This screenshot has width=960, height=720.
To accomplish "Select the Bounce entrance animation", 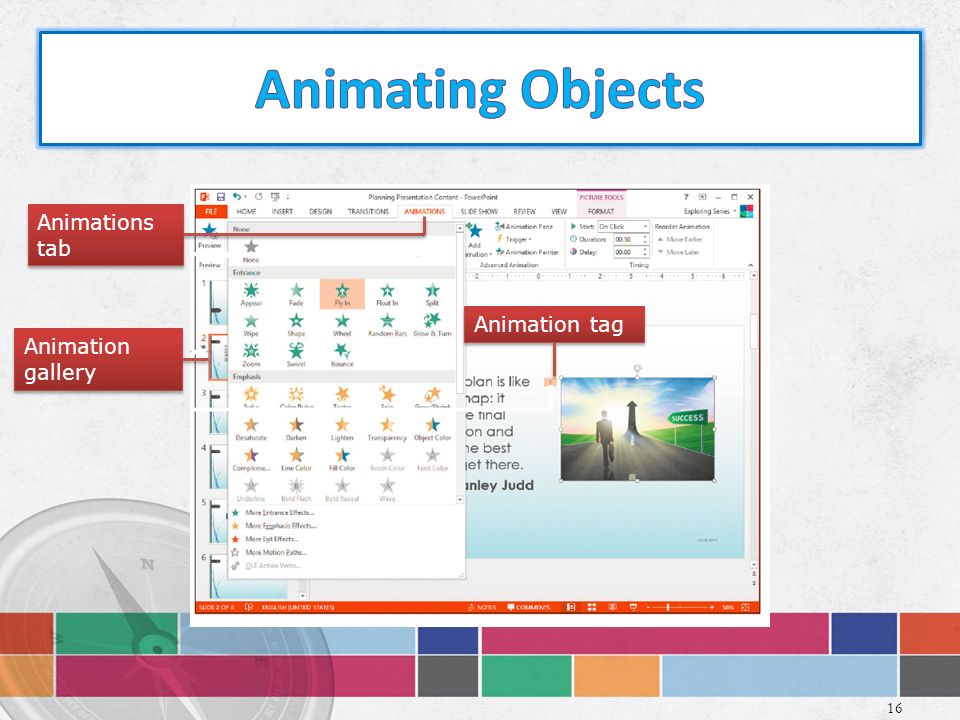I will click(342, 355).
